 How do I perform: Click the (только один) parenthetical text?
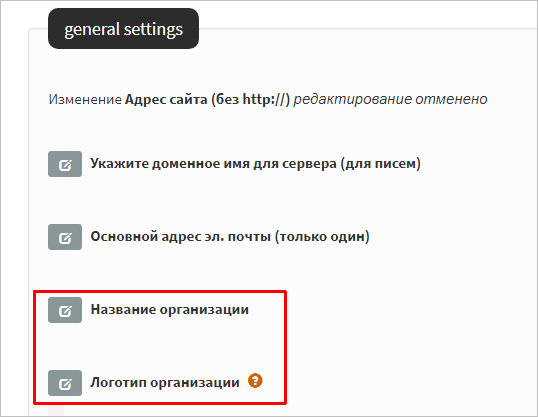(x=322, y=237)
